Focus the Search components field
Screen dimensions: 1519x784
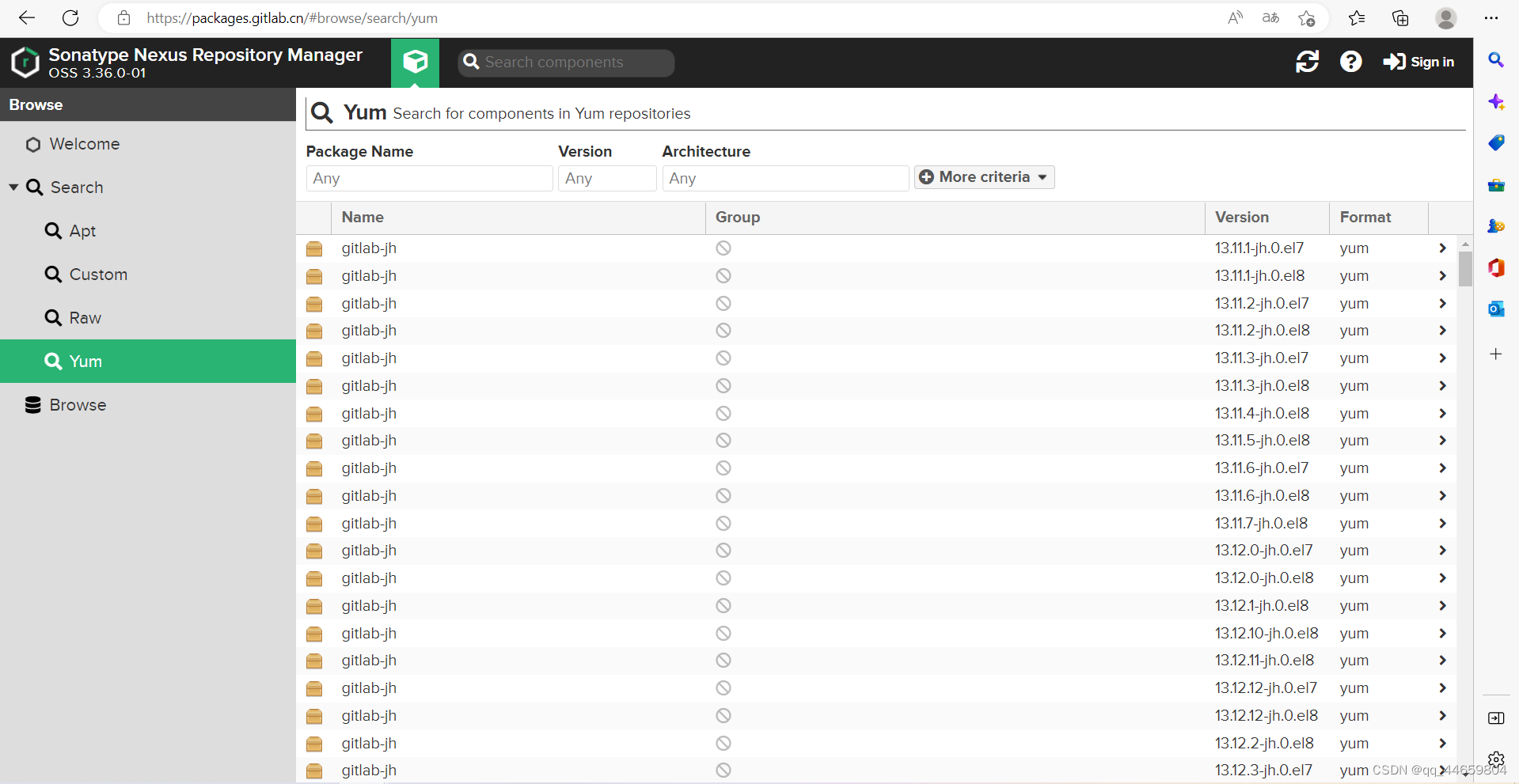566,62
